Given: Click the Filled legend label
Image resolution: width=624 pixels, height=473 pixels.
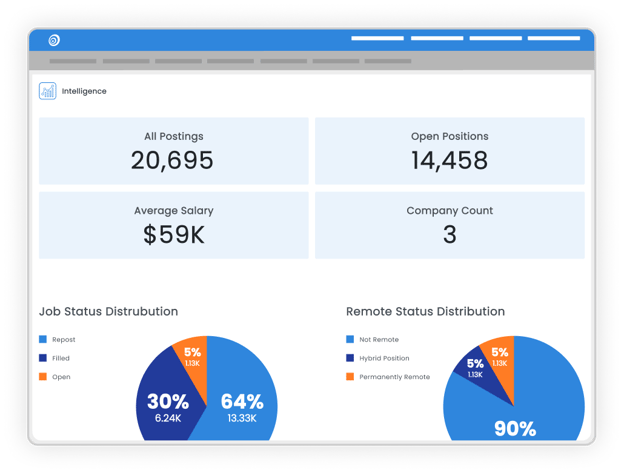Looking at the screenshot, I should click(x=61, y=358).
